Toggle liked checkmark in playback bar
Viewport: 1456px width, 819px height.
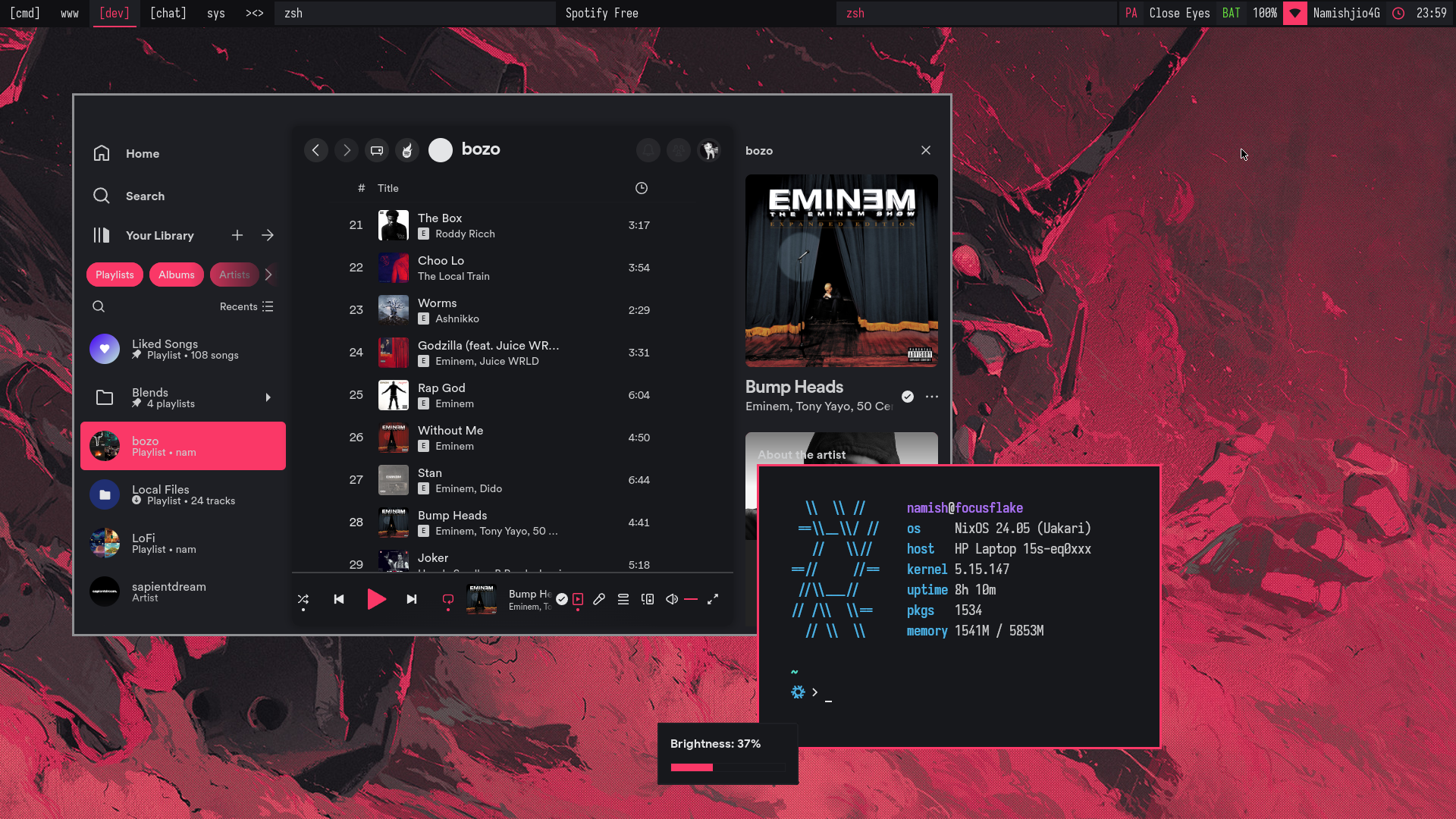pyautogui.click(x=562, y=599)
